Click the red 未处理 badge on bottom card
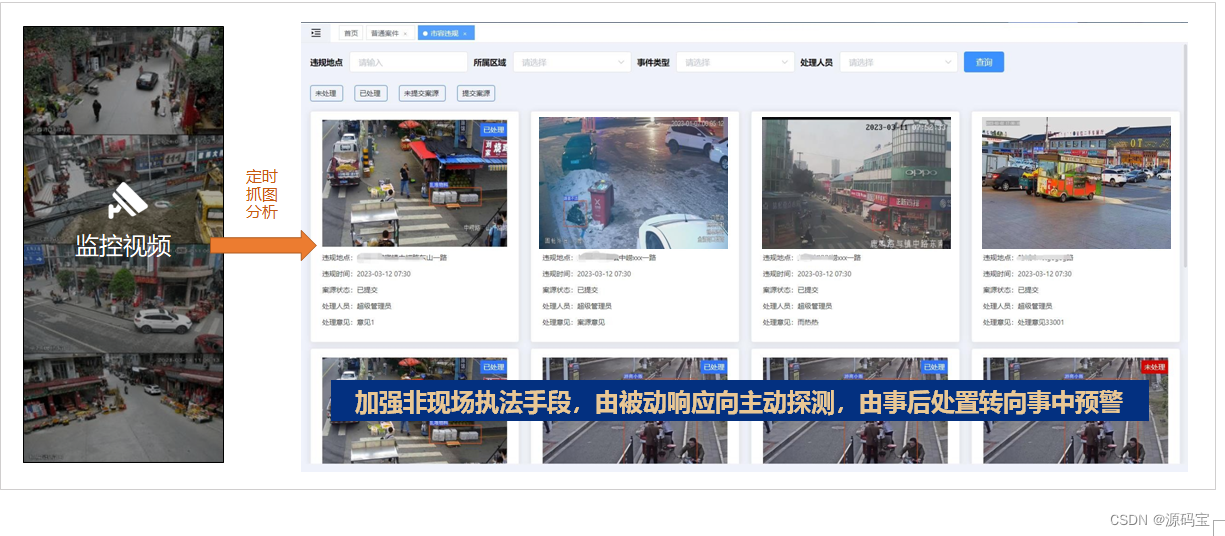The width and height of the screenshot is (1225, 536). pyautogui.click(x=1156, y=367)
